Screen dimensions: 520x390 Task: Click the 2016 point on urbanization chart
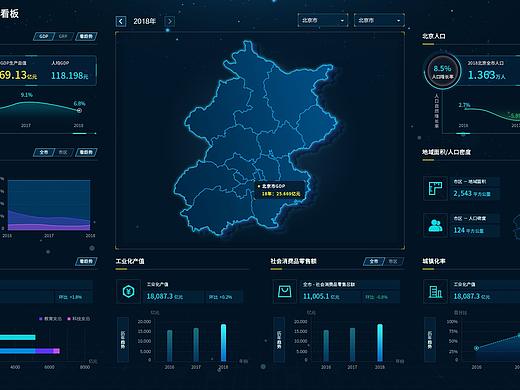(x=476, y=348)
